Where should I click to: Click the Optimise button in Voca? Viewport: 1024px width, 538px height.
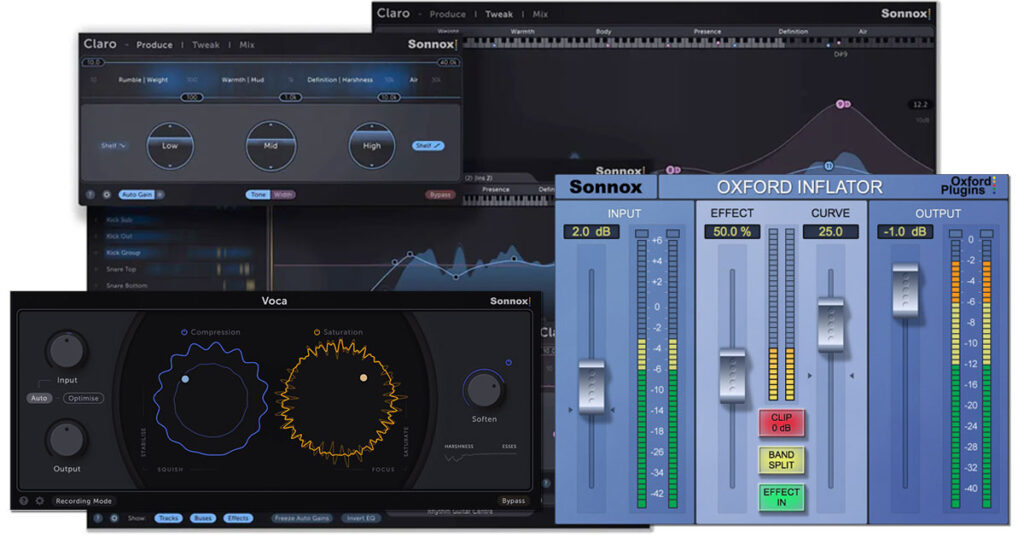point(84,398)
